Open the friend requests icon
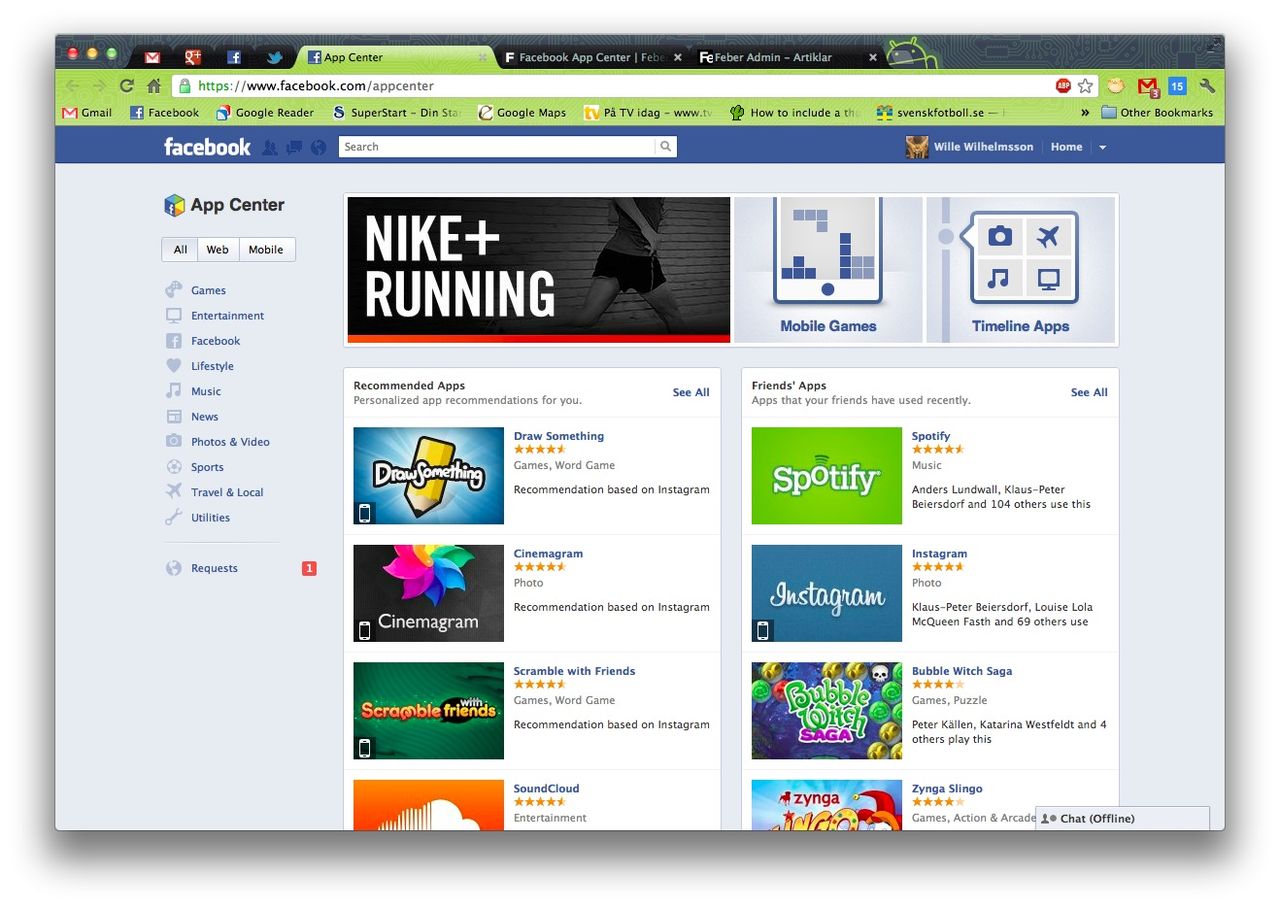Image resolution: width=1280 pixels, height=907 pixels. (269, 147)
